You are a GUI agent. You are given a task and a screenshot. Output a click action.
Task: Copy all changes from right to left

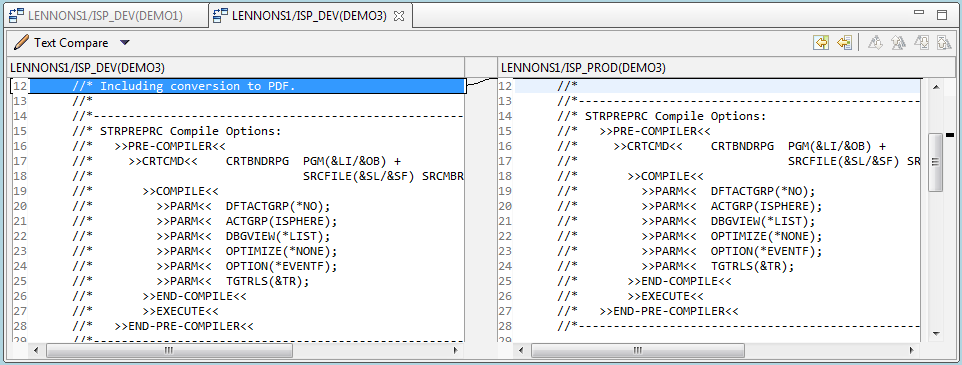click(x=821, y=42)
